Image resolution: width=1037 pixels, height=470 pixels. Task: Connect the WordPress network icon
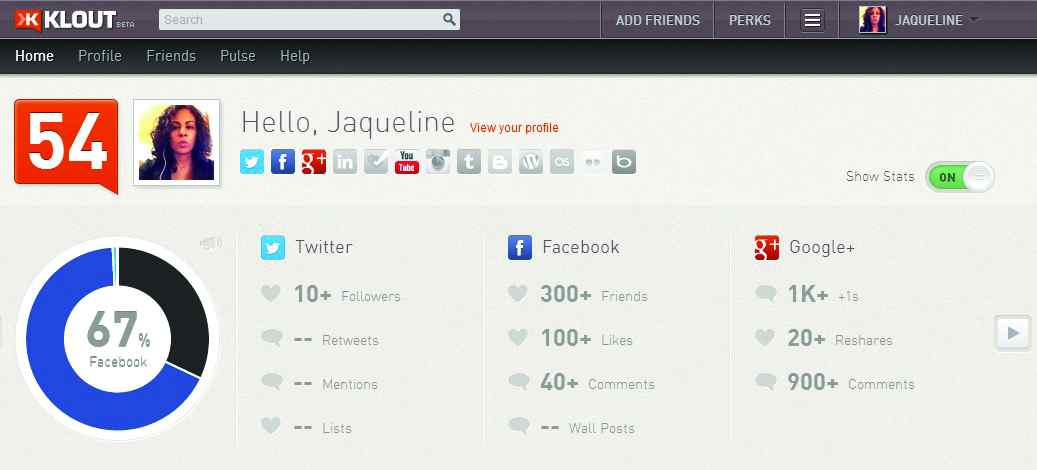531,161
